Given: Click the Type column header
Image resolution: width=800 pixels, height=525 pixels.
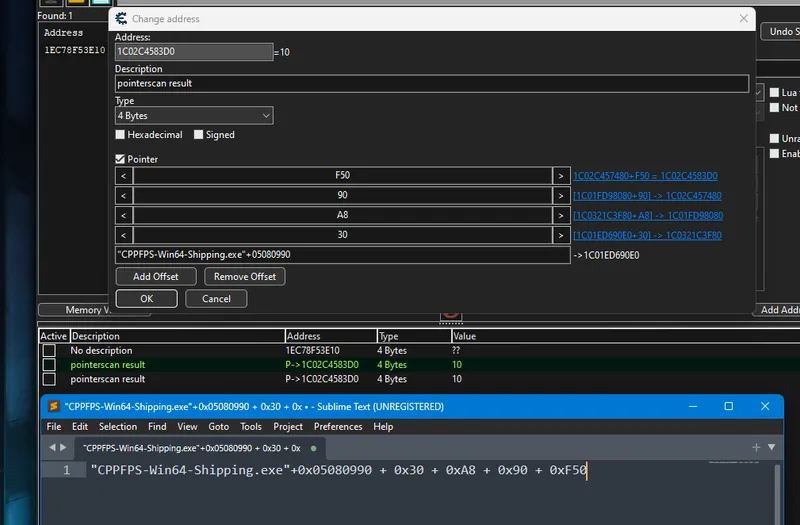Looking at the screenshot, I should 414,336.
